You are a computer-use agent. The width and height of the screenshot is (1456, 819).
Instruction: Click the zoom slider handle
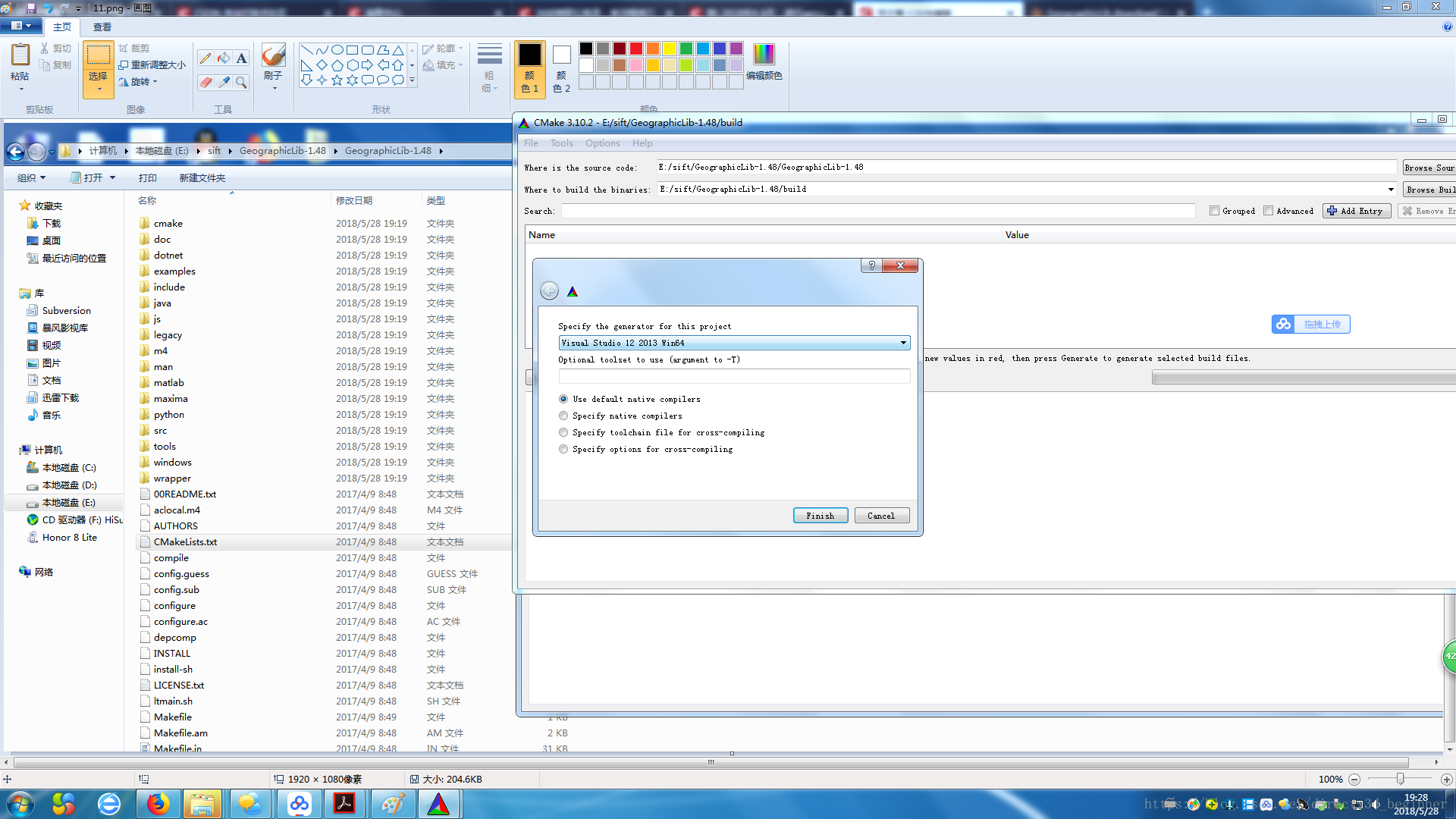click(1400, 779)
